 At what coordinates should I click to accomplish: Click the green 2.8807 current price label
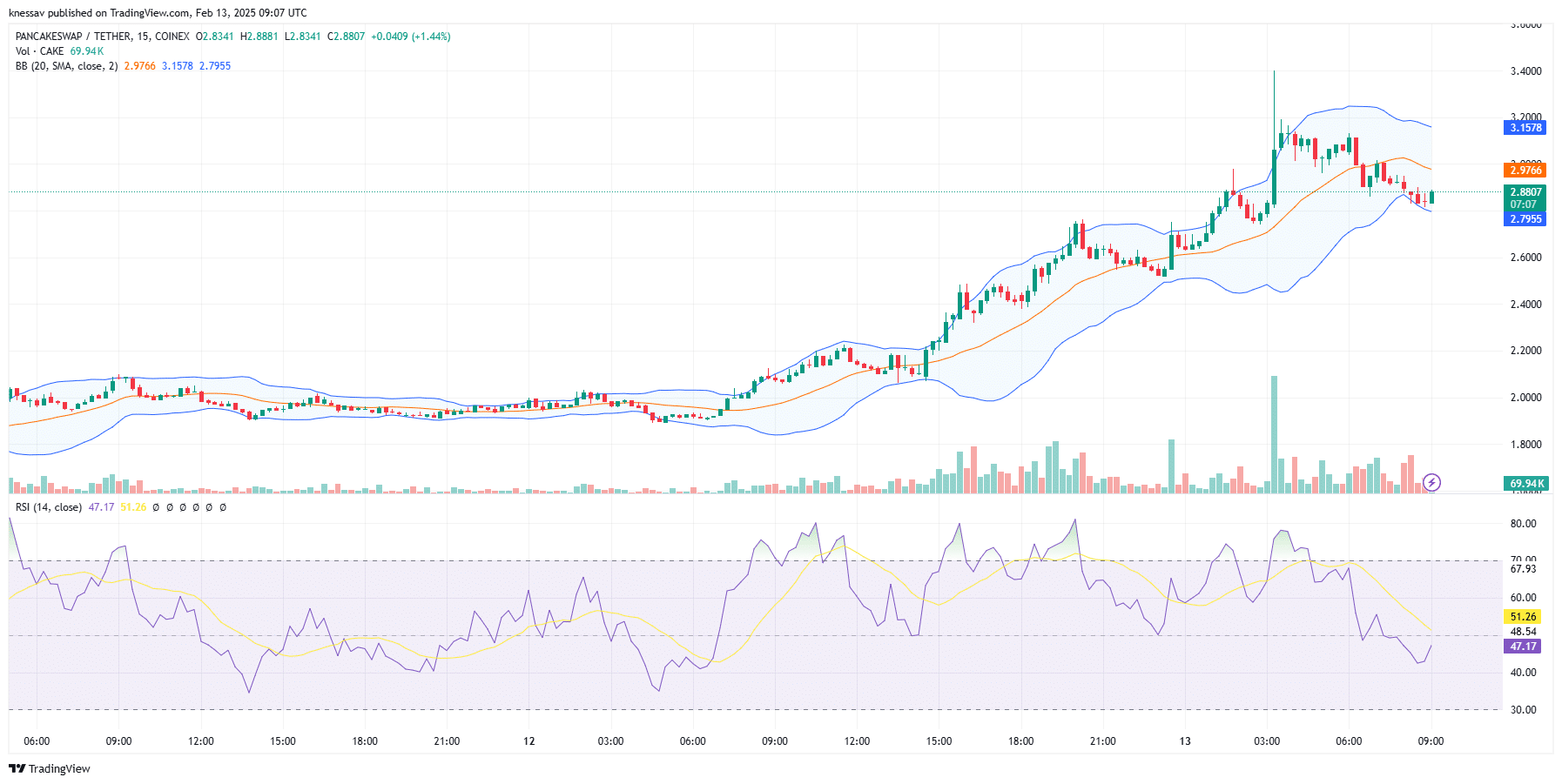pos(1525,192)
